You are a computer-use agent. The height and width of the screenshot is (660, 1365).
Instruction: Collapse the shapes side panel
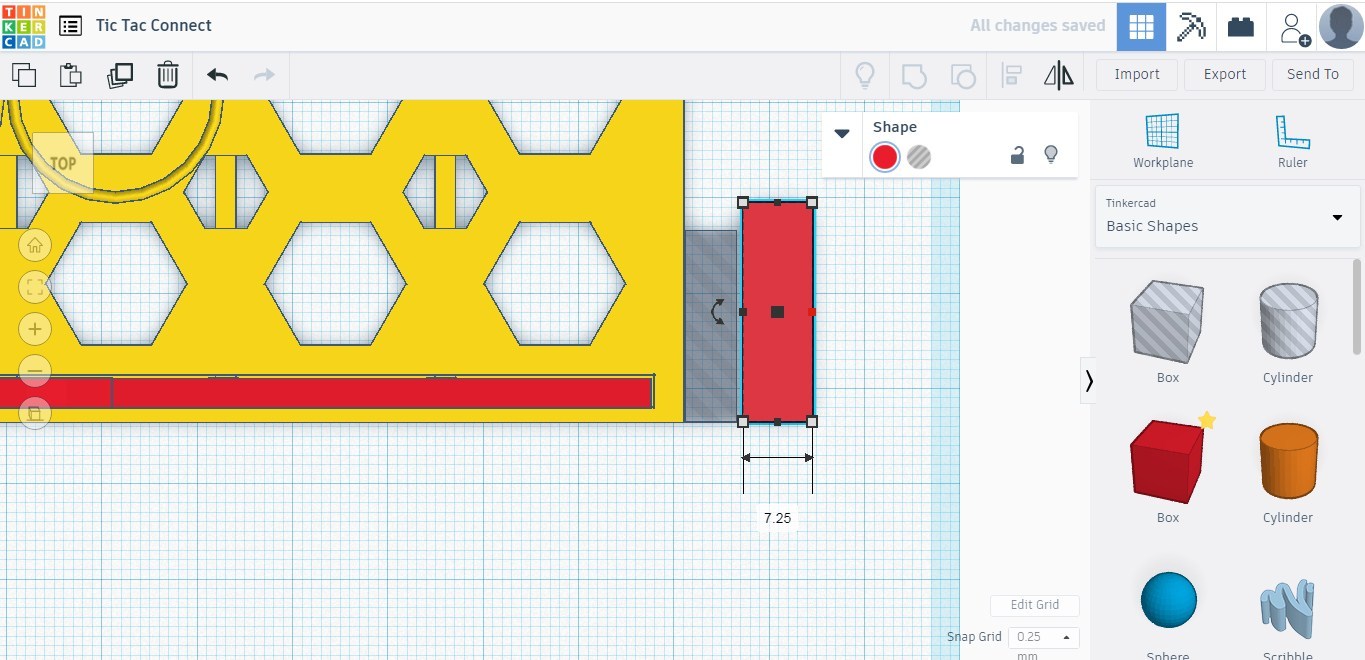click(x=1088, y=380)
